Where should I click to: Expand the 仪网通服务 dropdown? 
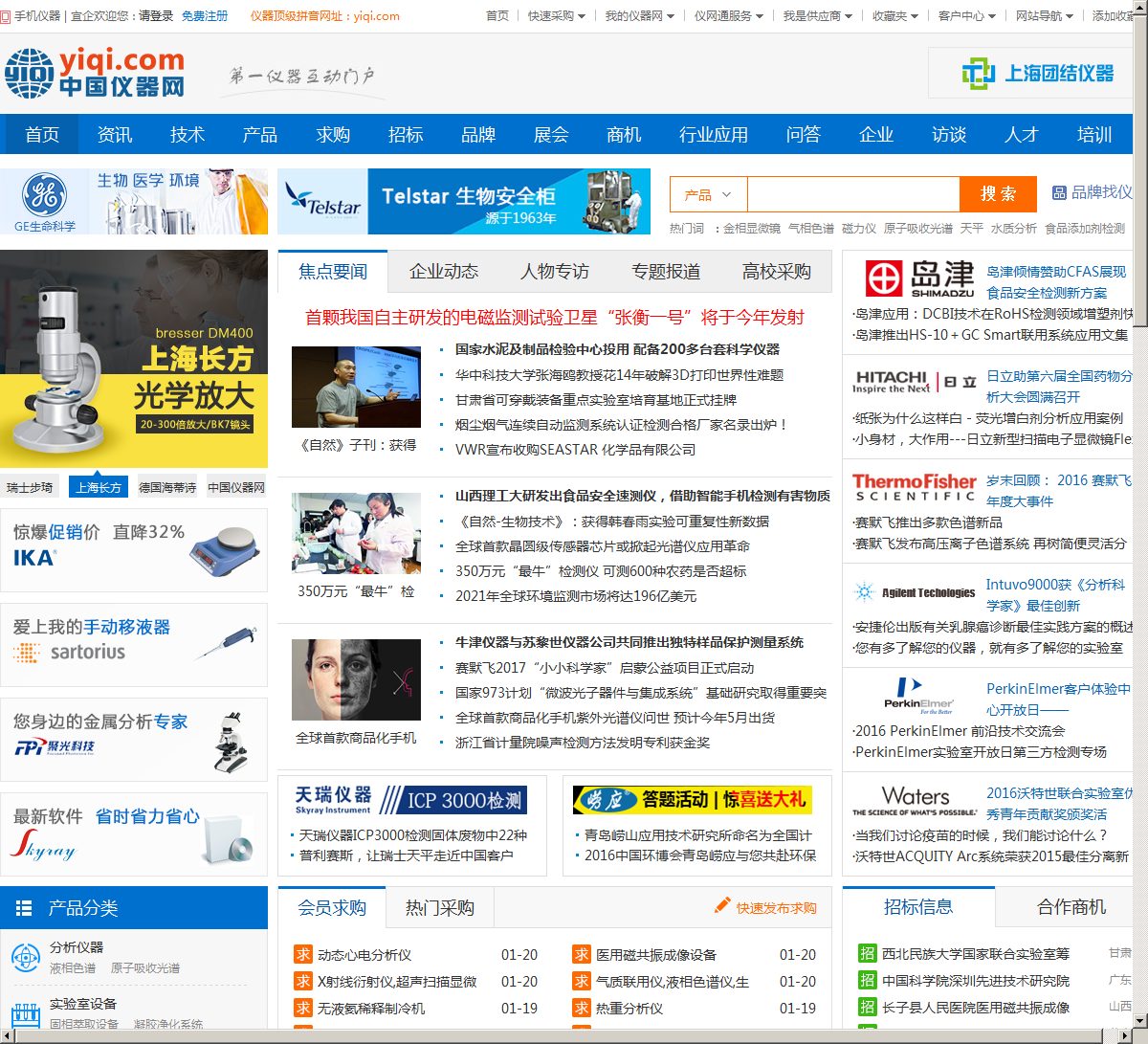(729, 16)
